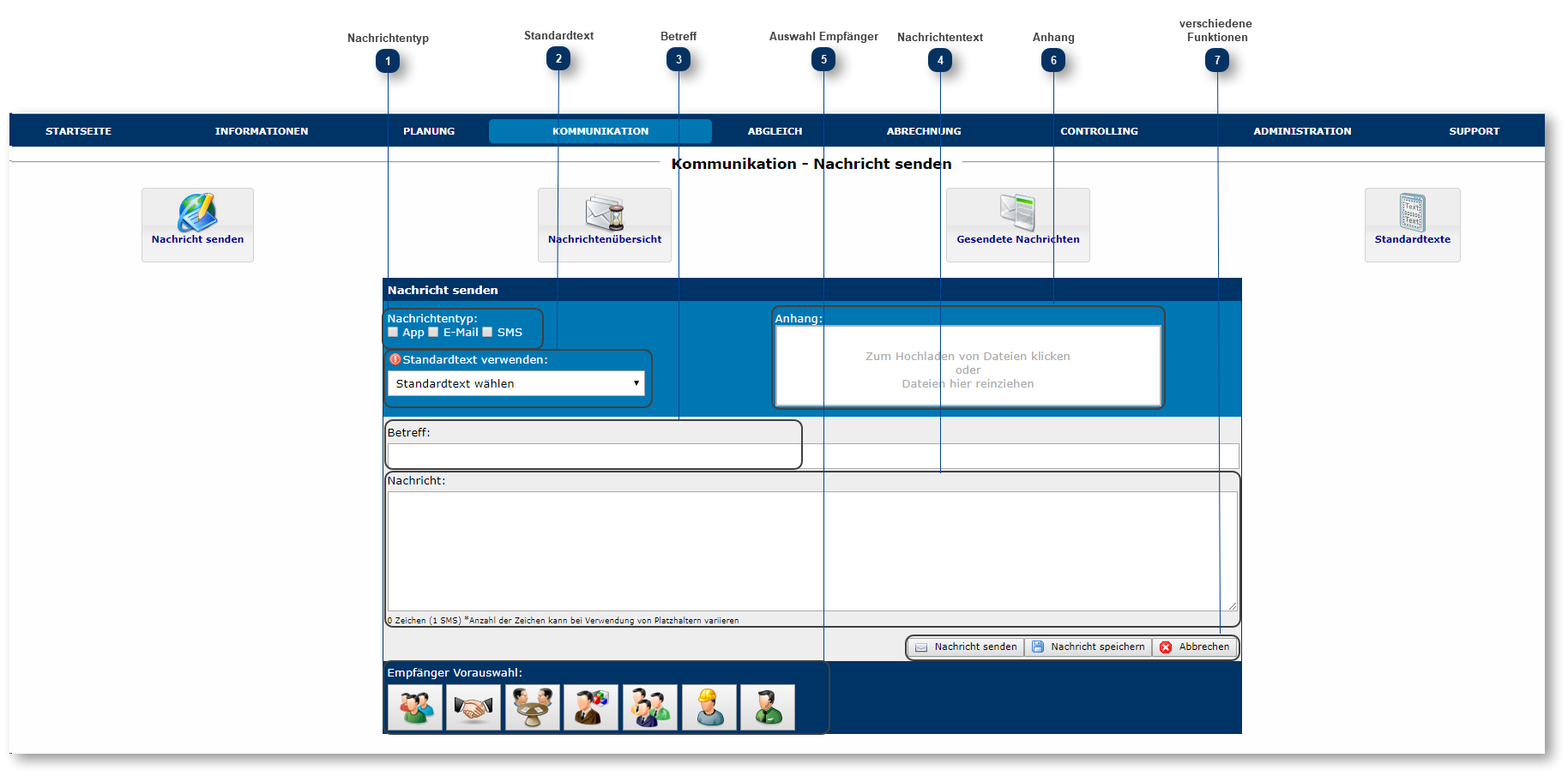The height and width of the screenshot is (776, 1568).
Task: Click into the Betreff input field
Action: click(x=813, y=455)
